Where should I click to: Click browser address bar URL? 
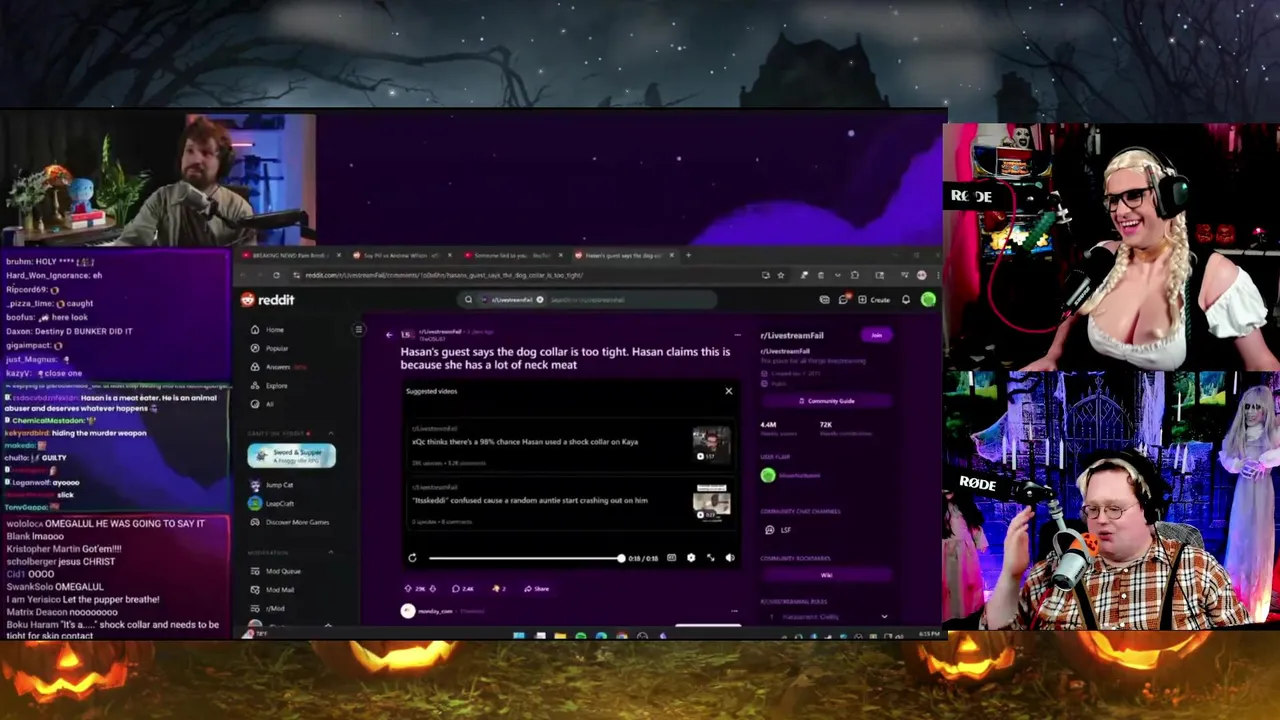(444, 275)
